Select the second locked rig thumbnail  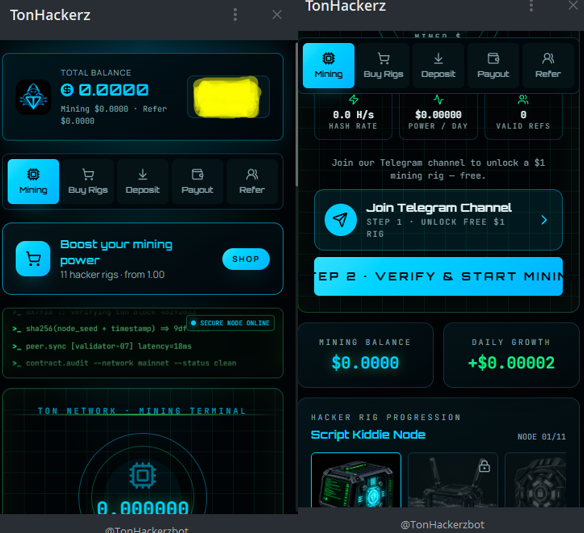[453, 480]
